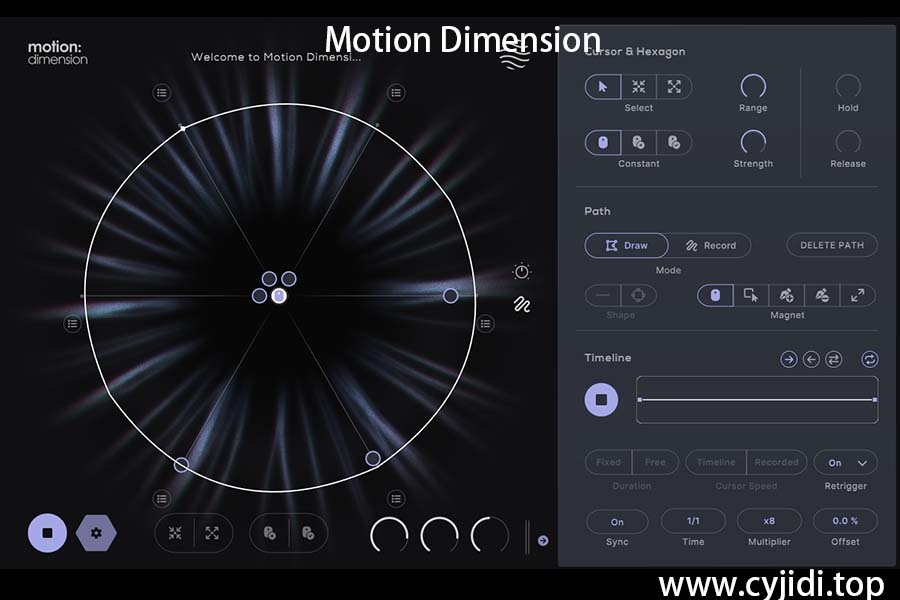
Task: Toggle the Timeline loop icon
Action: [x=870, y=359]
